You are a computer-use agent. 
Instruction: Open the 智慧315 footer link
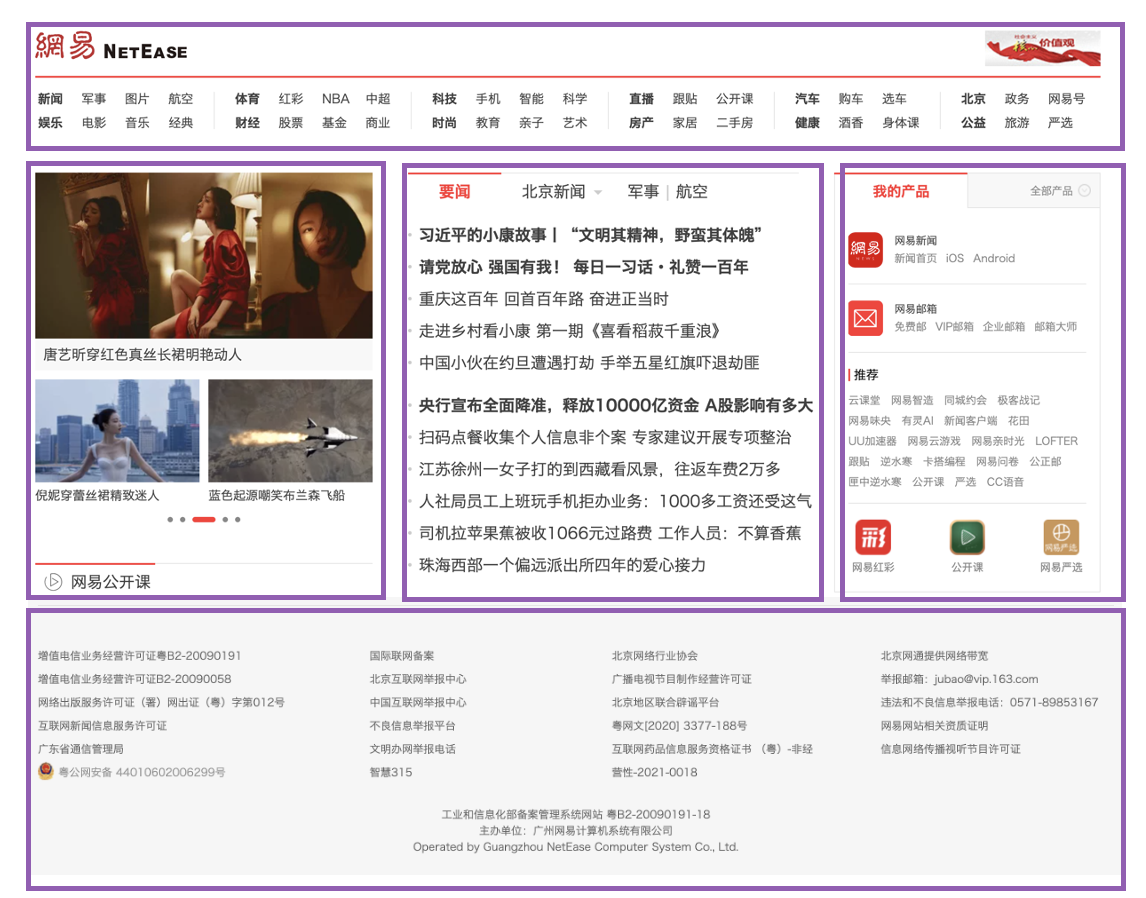(x=391, y=772)
